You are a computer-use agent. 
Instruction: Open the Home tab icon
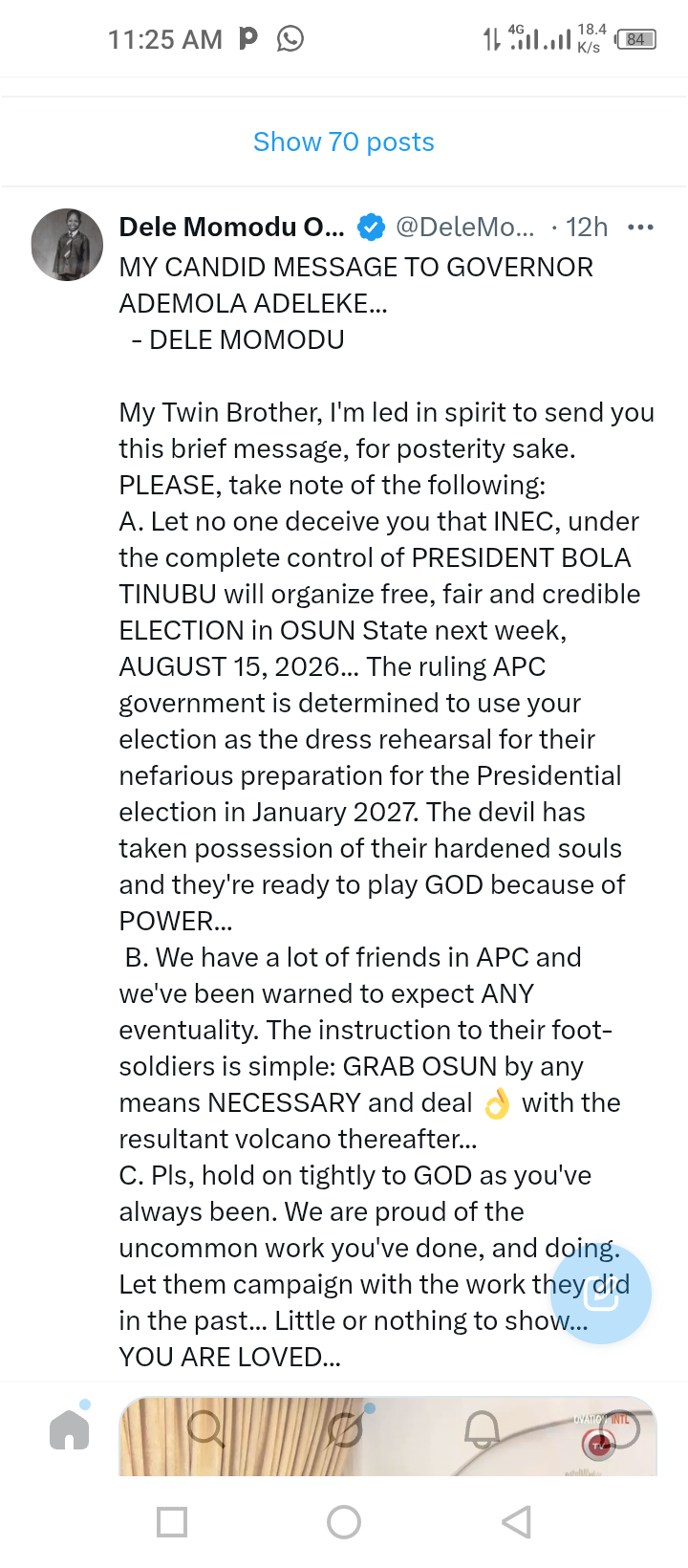[x=69, y=1430]
